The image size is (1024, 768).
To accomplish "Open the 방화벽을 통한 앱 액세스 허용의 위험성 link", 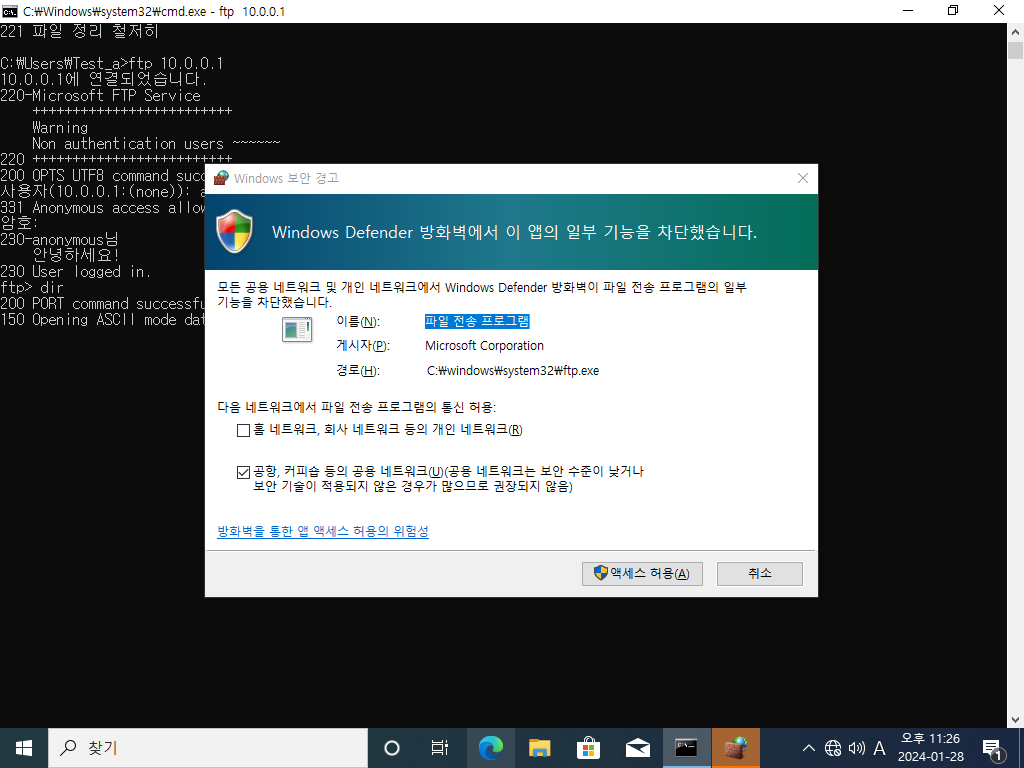I will [323, 532].
